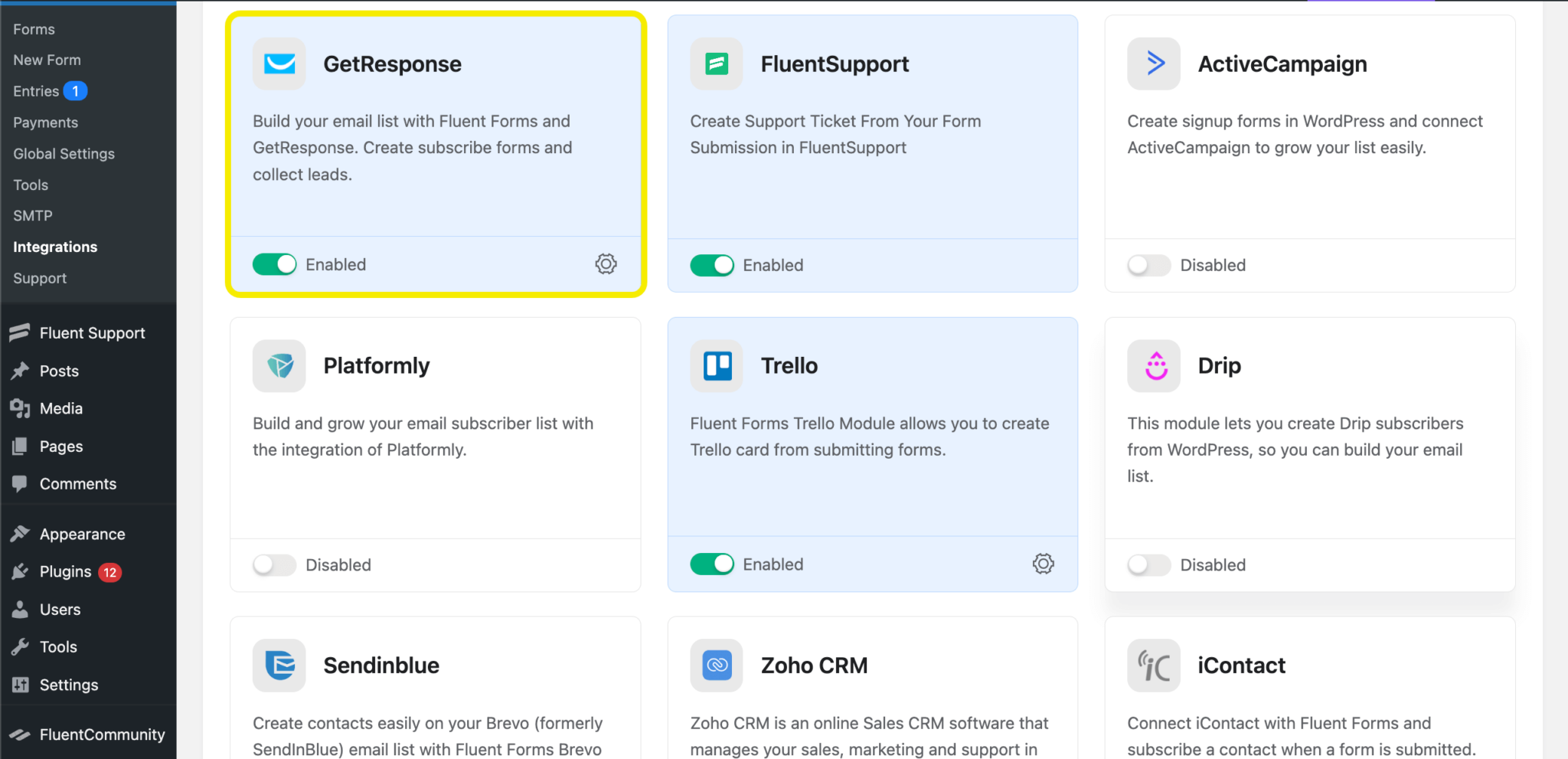Image resolution: width=1568 pixels, height=759 pixels.
Task: Click the Plugins update count badge
Action: click(x=111, y=571)
